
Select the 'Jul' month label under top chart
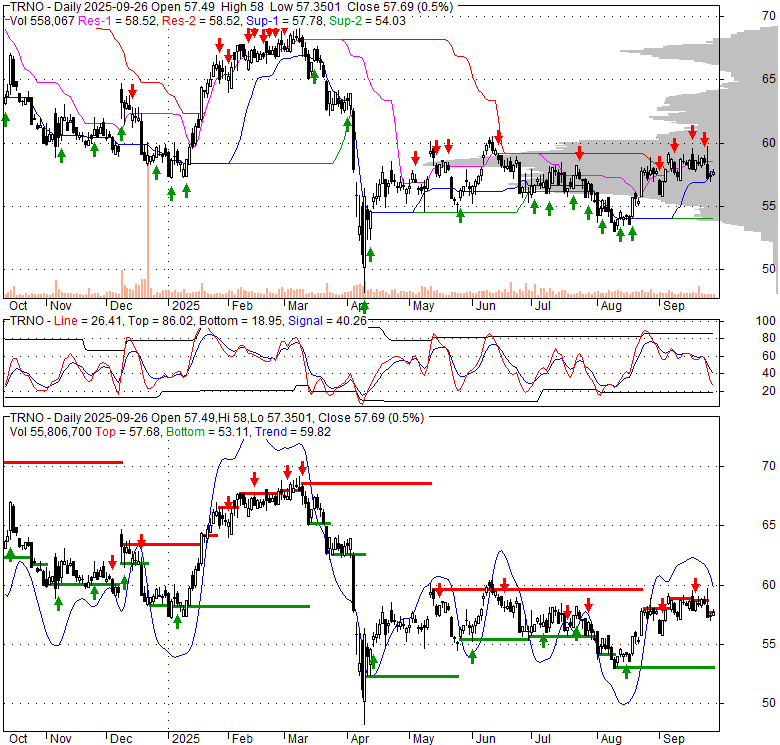542,306
